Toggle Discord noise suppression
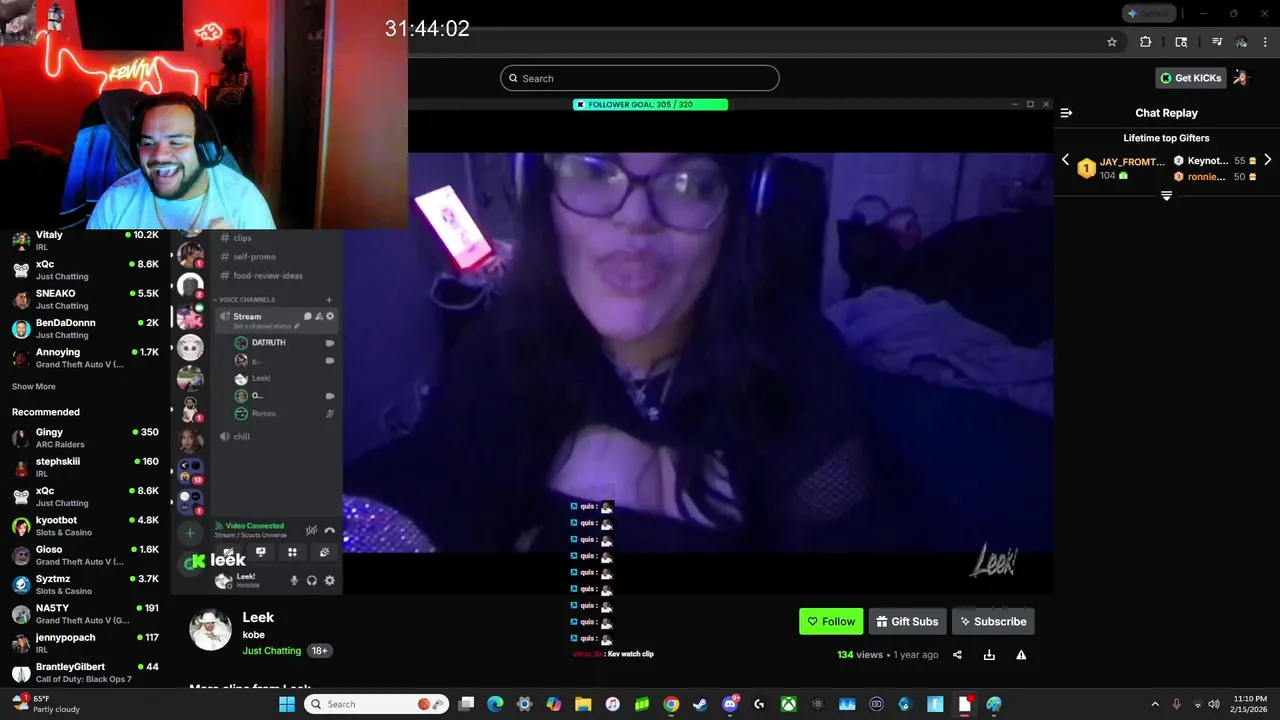Screen dimensions: 1280x720 click(311, 530)
